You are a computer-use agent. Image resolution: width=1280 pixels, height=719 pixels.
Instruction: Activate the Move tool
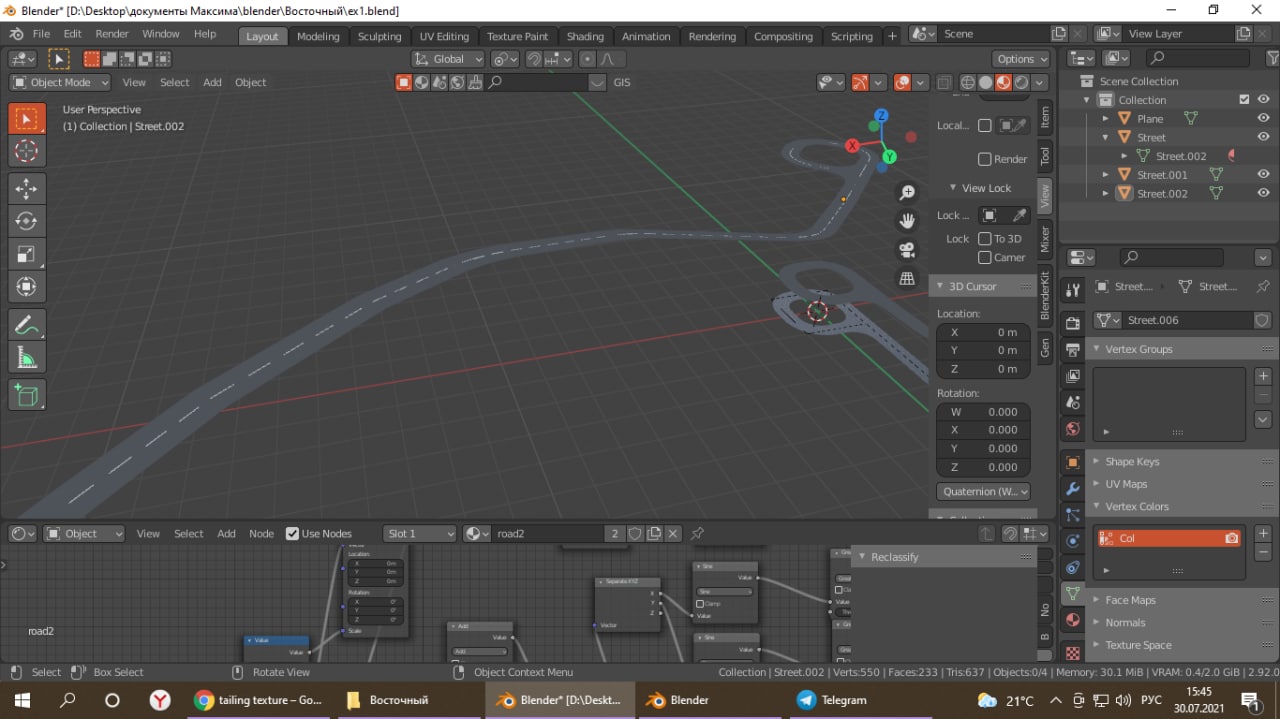[27, 189]
